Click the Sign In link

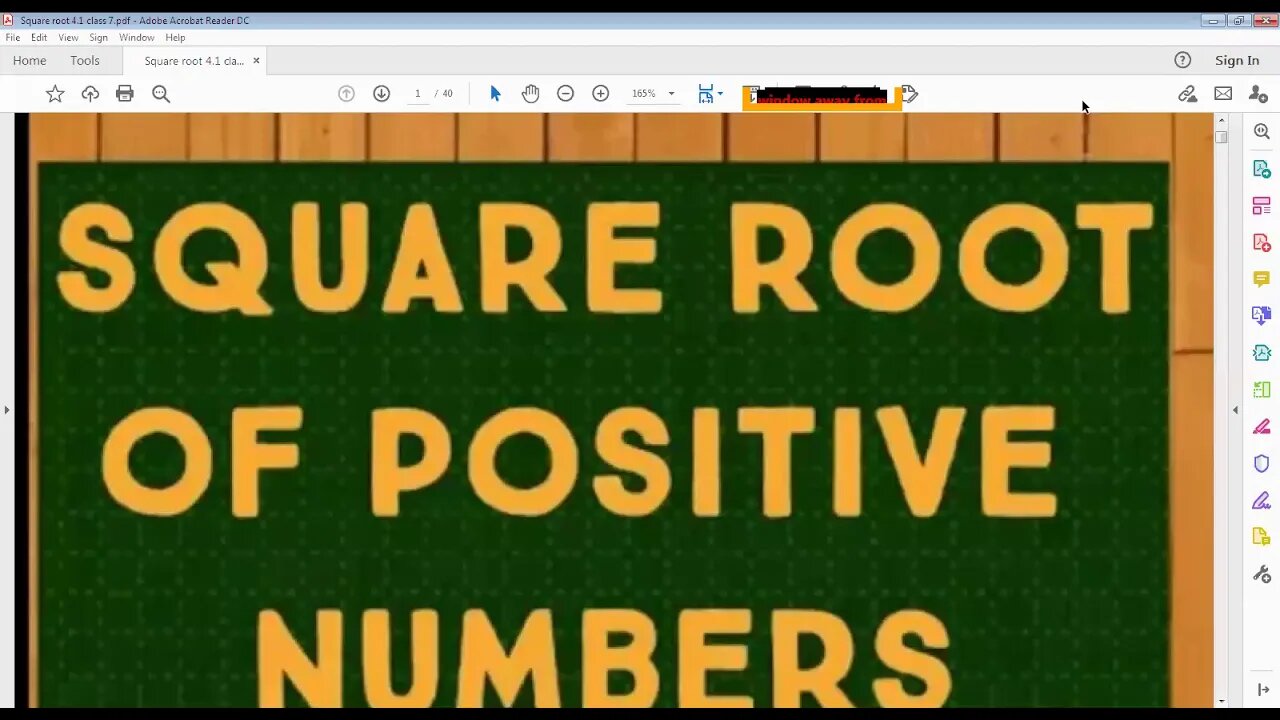1237,60
